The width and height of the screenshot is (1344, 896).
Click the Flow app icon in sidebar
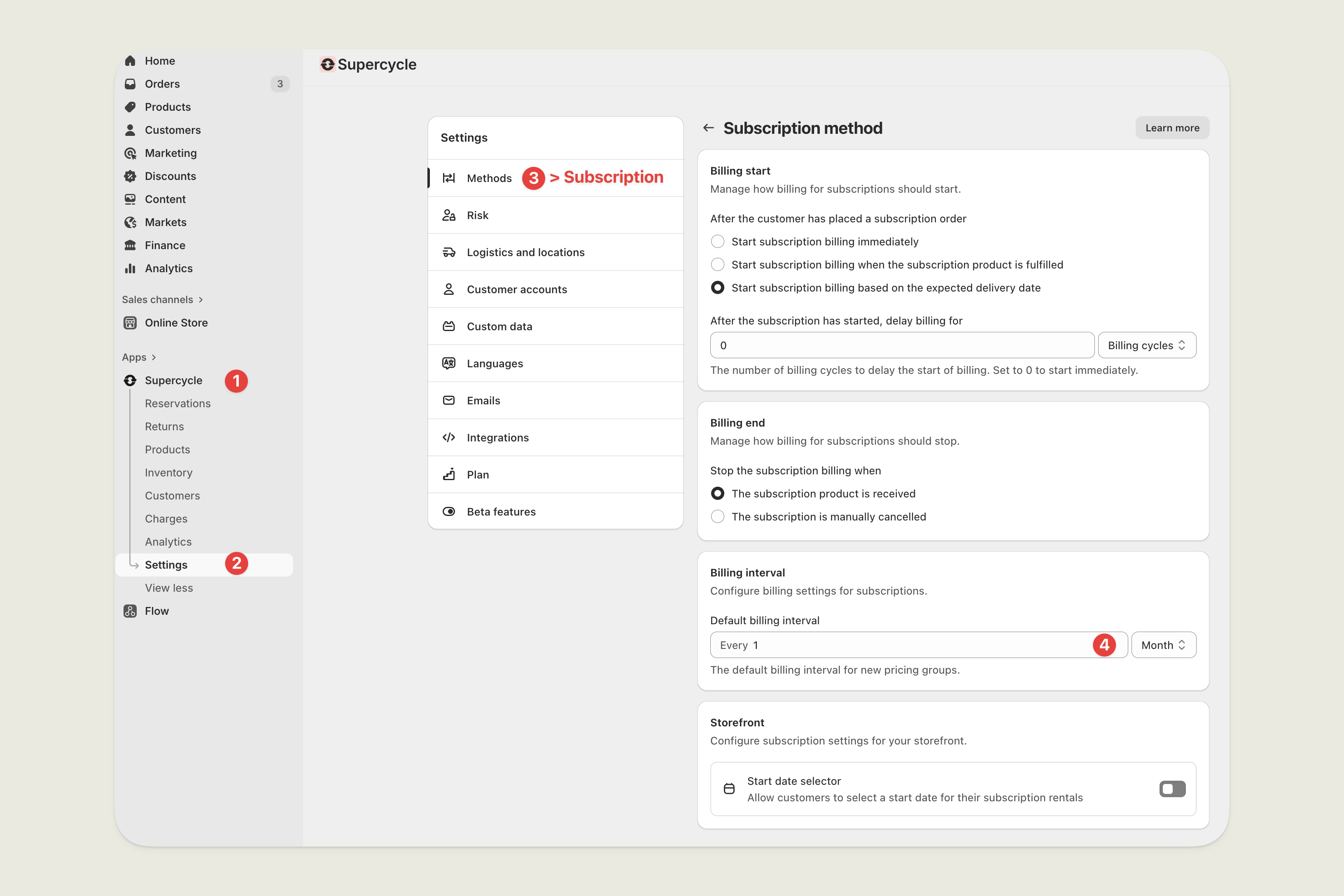point(130,611)
